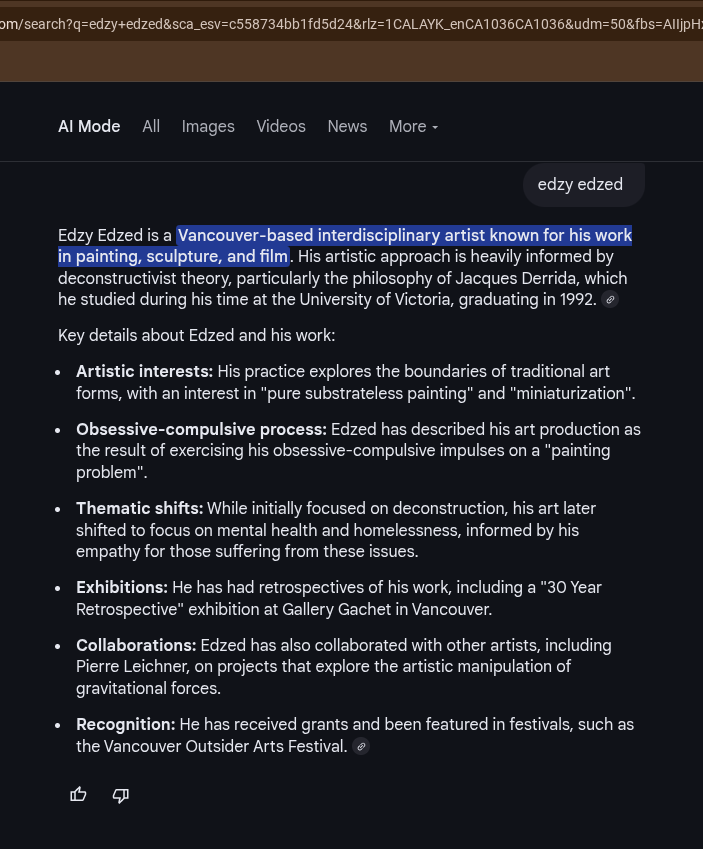703x849 pixels.
Task: Switch to the All results tab
Action: (x=151, y=126)
